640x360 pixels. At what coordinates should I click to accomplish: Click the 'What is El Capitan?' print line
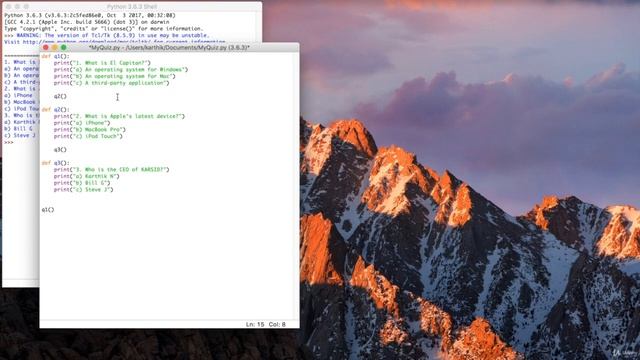coord(102,63)
